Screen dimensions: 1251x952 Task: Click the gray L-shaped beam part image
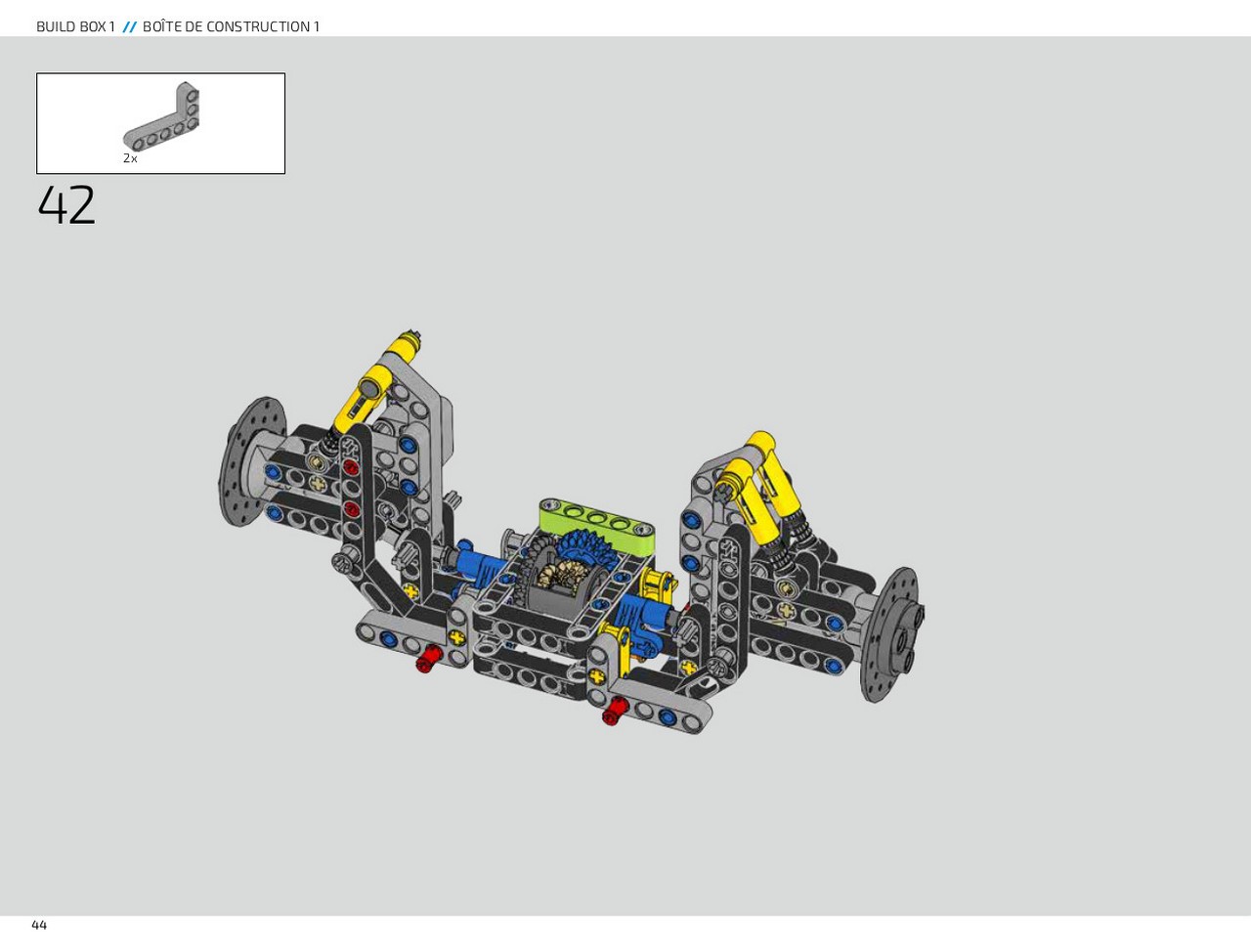click(162, 116)
